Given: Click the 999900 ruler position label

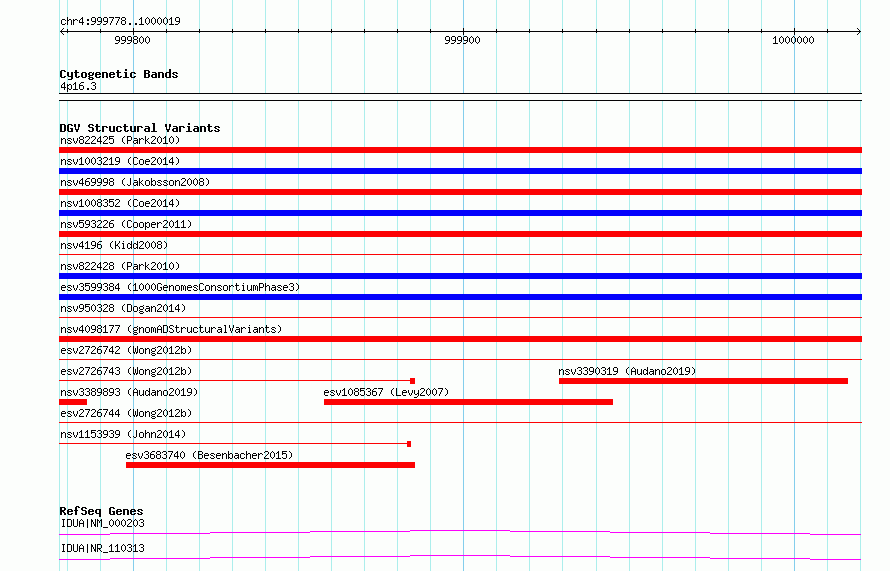Looking at the screenshot, I should pos(462,40).
